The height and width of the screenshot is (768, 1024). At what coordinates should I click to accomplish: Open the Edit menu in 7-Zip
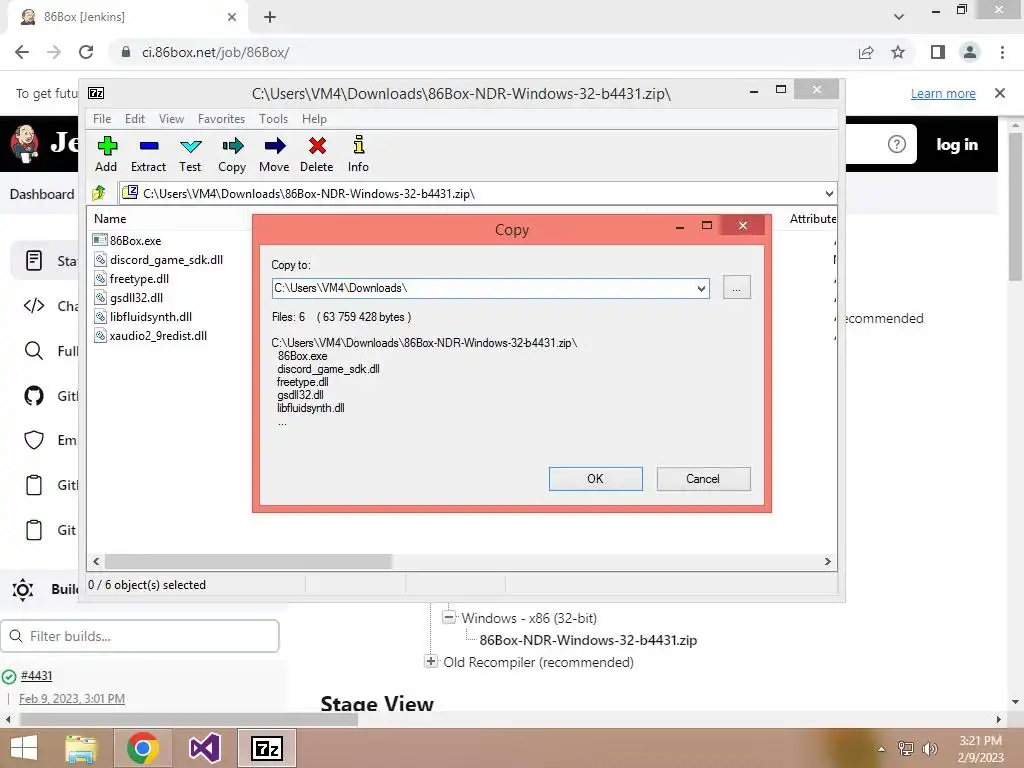[135, 119]
